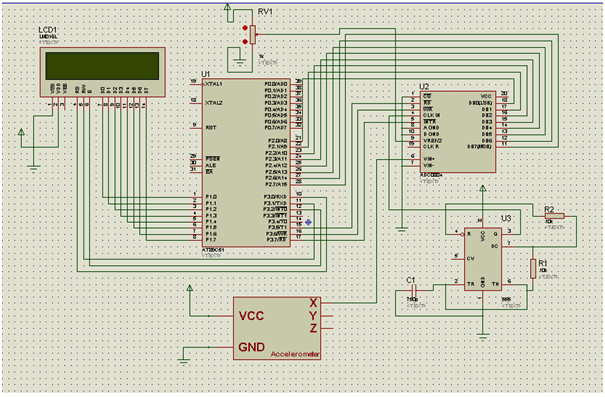Select resistor R2 symbol

[554, 216]
